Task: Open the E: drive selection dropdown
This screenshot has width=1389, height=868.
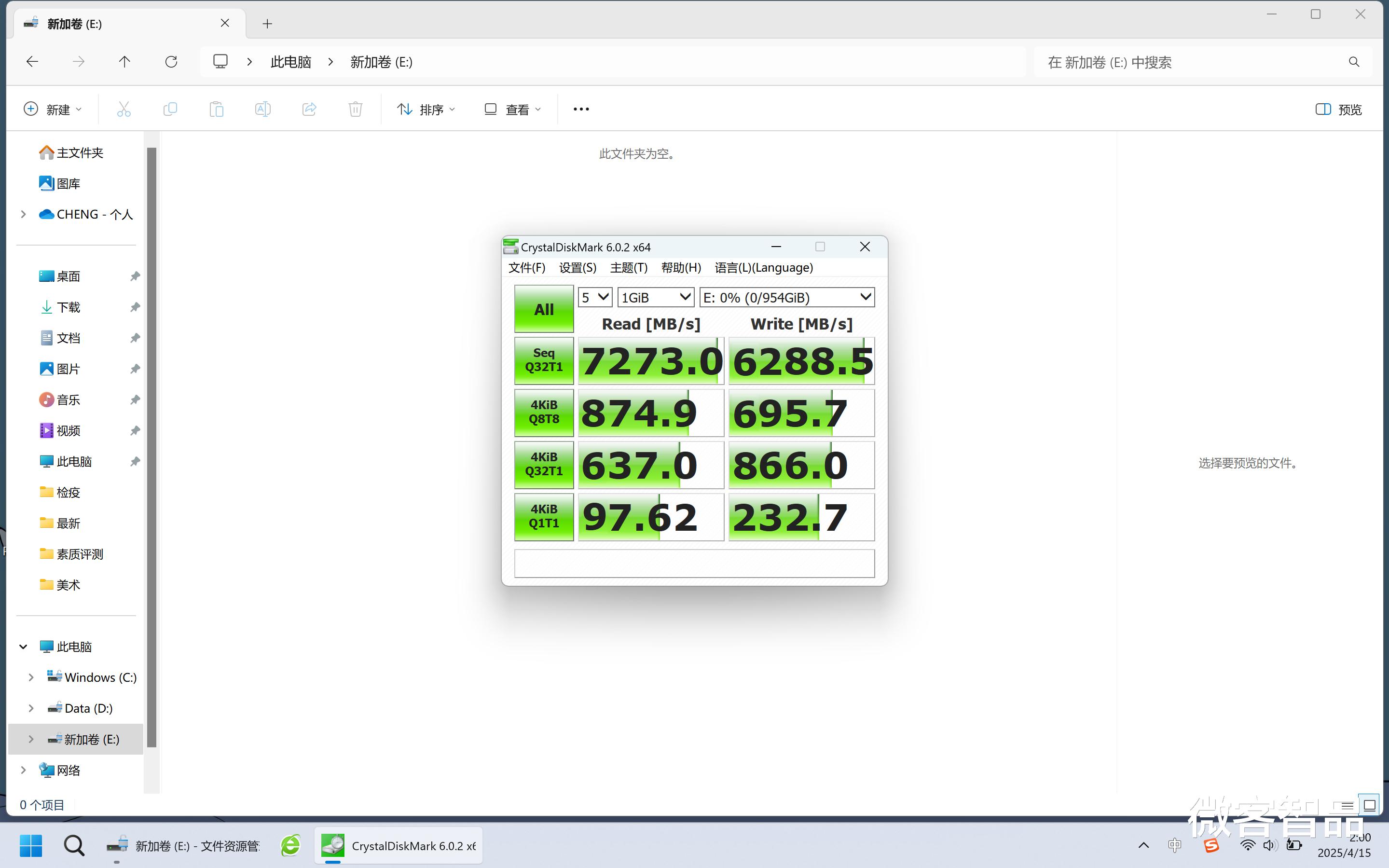Action: (x=786, y=297)
